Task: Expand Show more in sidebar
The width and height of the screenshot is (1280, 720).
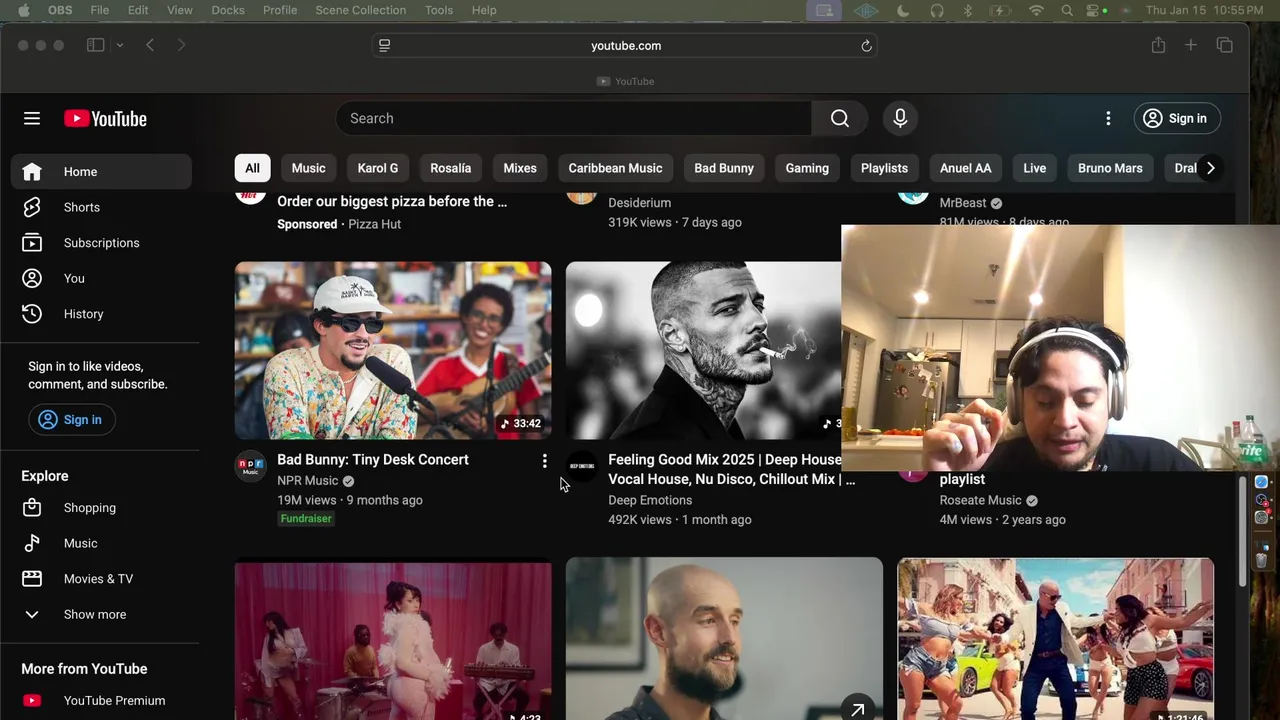Action: tap(101, 614)
